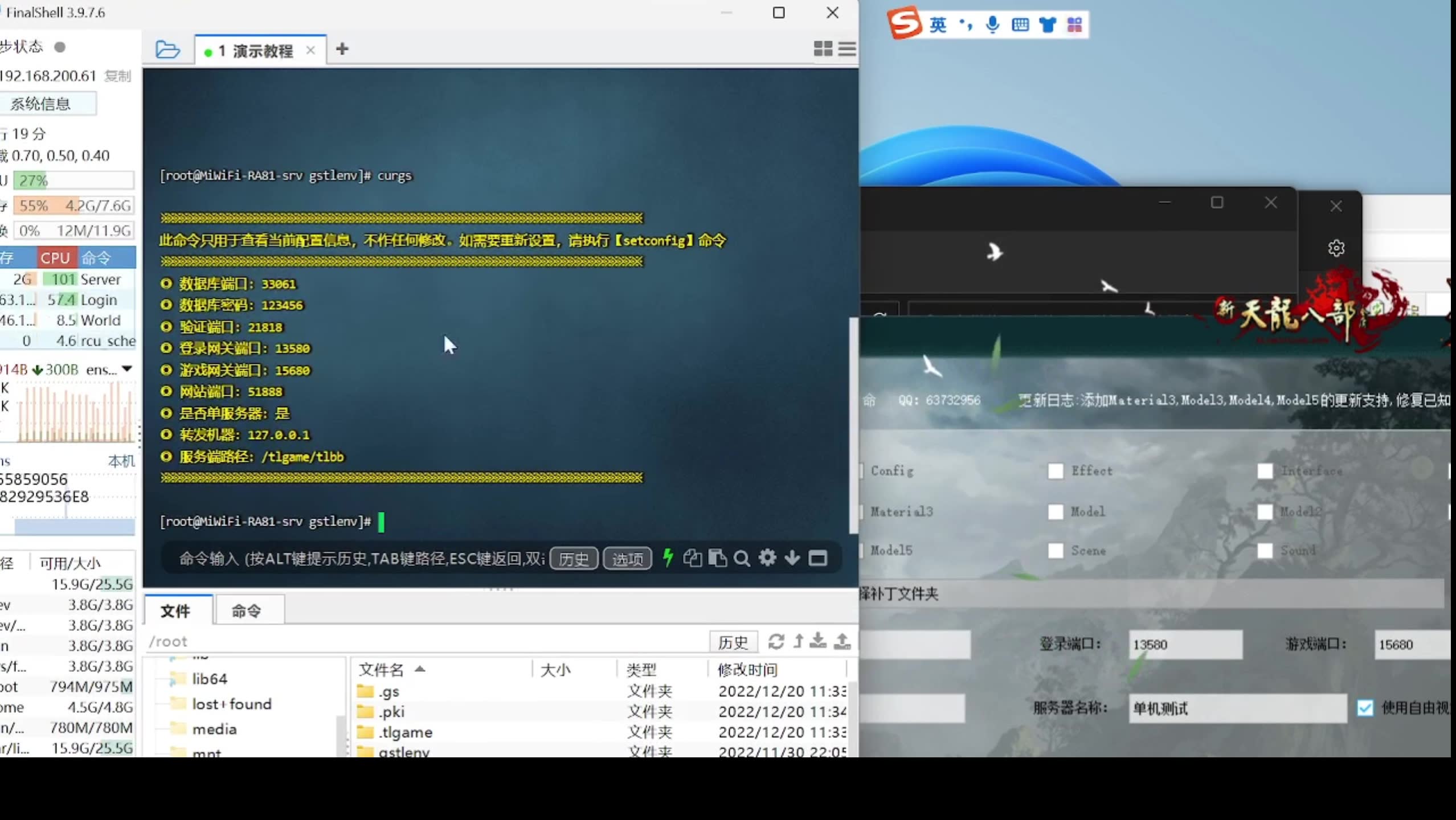1456x820 pixels.
Task: Open the hamburger list menu at top right
Action: click(847, 49)
